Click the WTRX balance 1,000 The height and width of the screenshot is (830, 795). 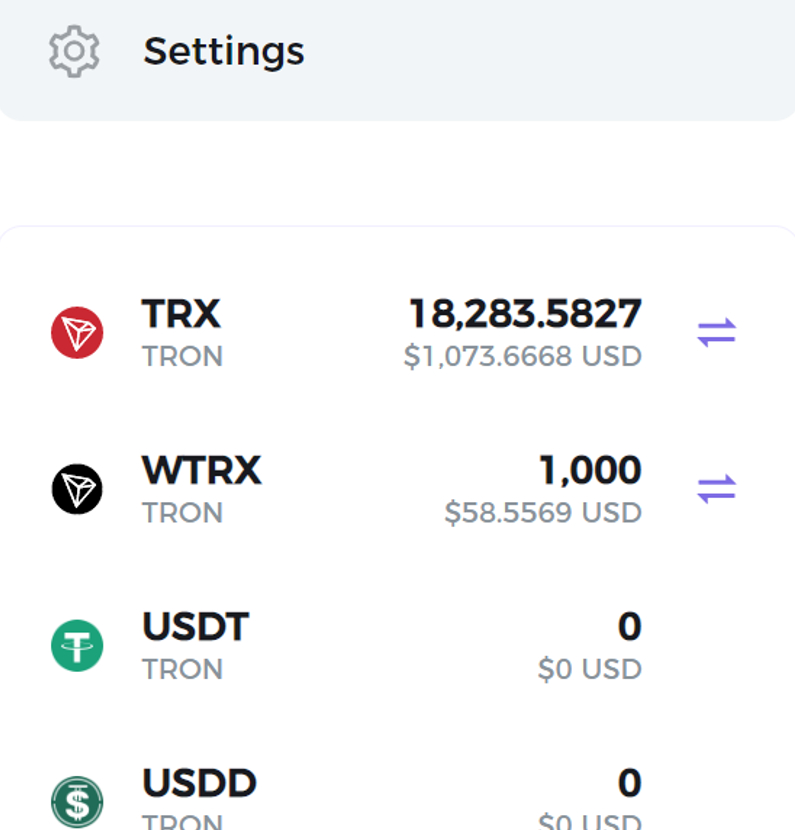590,470
